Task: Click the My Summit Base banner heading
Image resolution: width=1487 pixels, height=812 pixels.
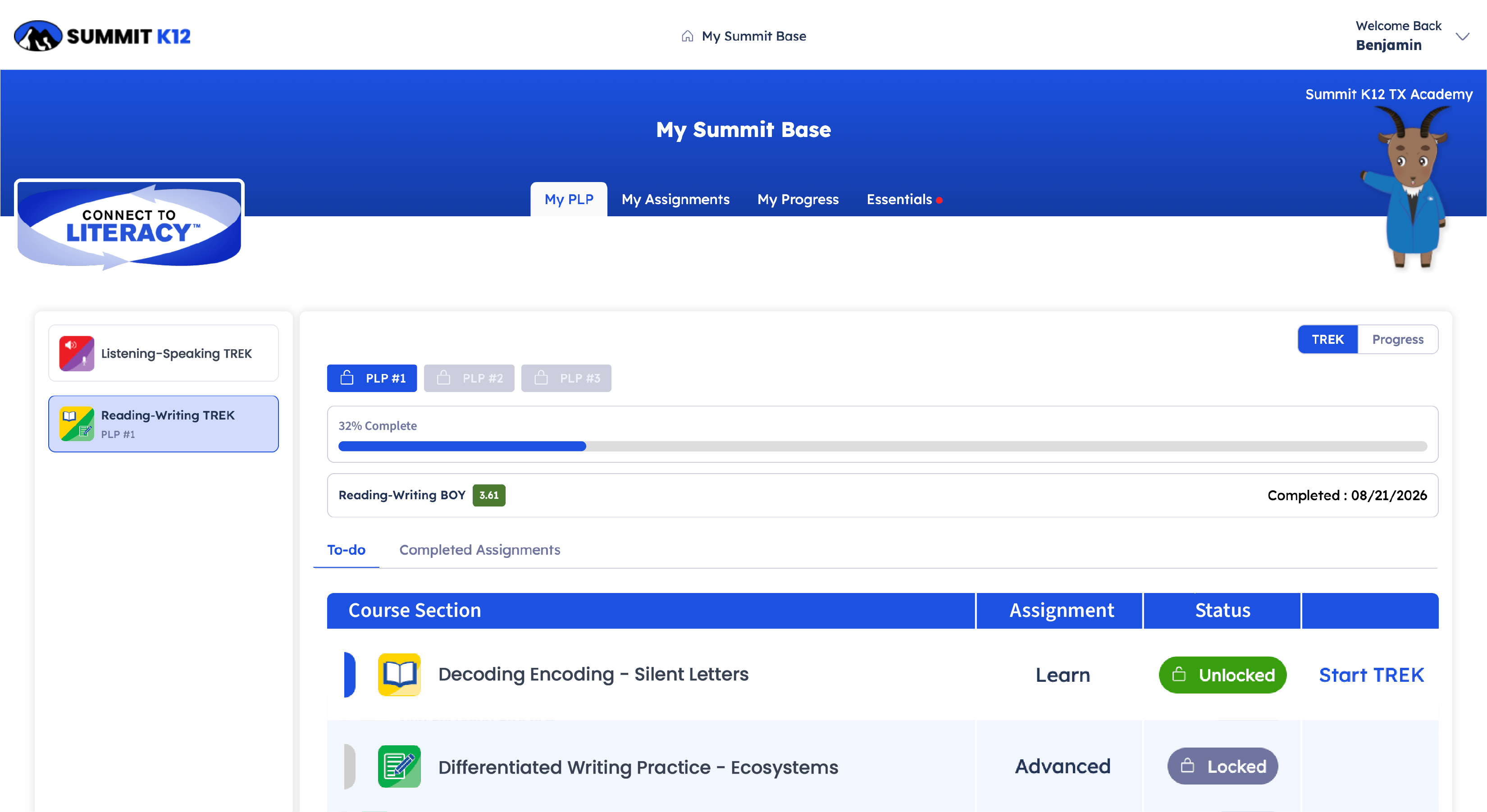Action: (x=743, y=130)
